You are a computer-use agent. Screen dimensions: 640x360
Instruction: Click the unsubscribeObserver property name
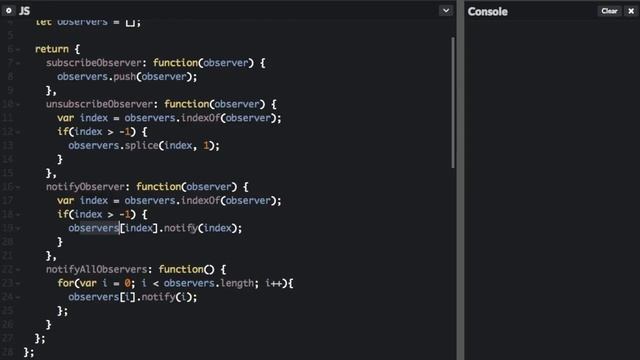click(99, 104)
